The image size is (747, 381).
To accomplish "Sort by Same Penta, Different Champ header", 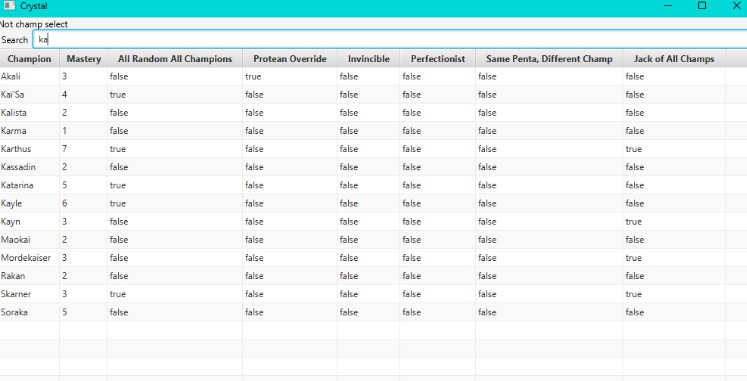I will [x=549, y=59].
